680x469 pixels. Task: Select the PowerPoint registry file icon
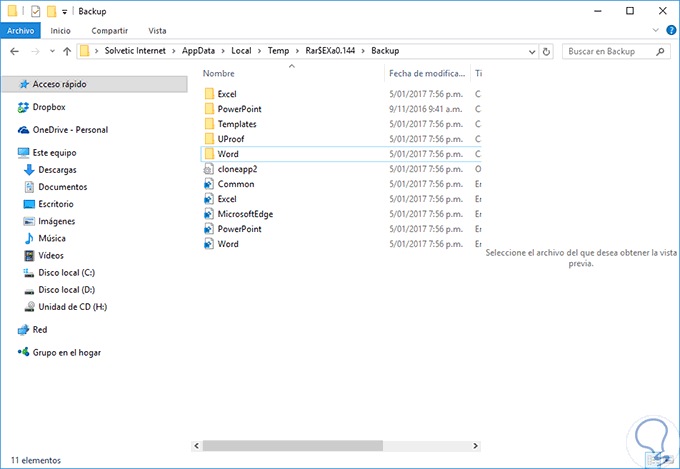209,229
